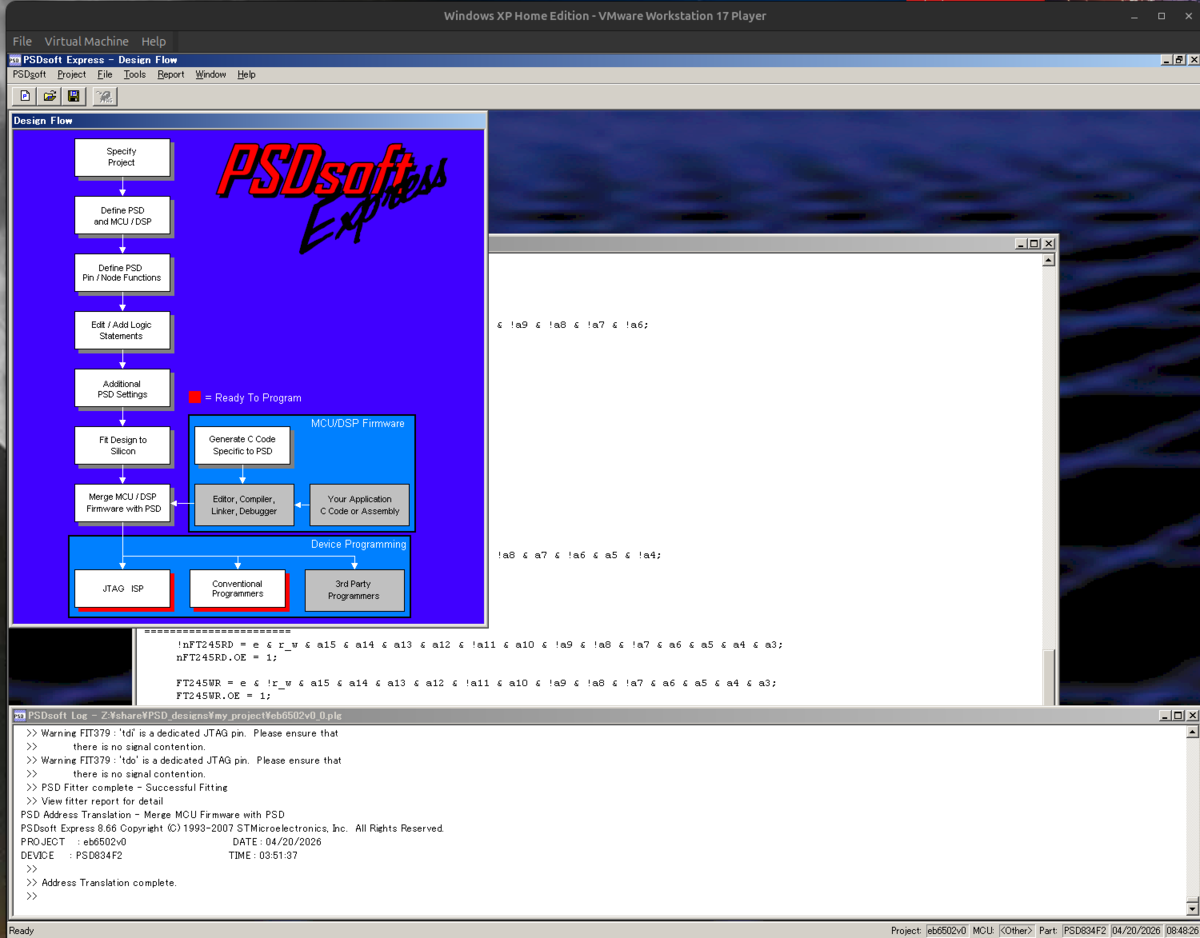Screen dimensions: 1200x938
Task: Click the '!nFT245RD = e & r_w' equation line
Action: tap(479, 645)
